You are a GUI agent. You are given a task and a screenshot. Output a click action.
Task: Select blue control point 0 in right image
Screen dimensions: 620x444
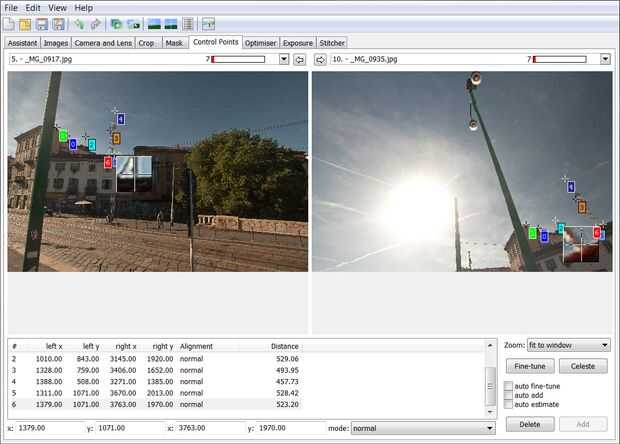(x=544, y=236)
